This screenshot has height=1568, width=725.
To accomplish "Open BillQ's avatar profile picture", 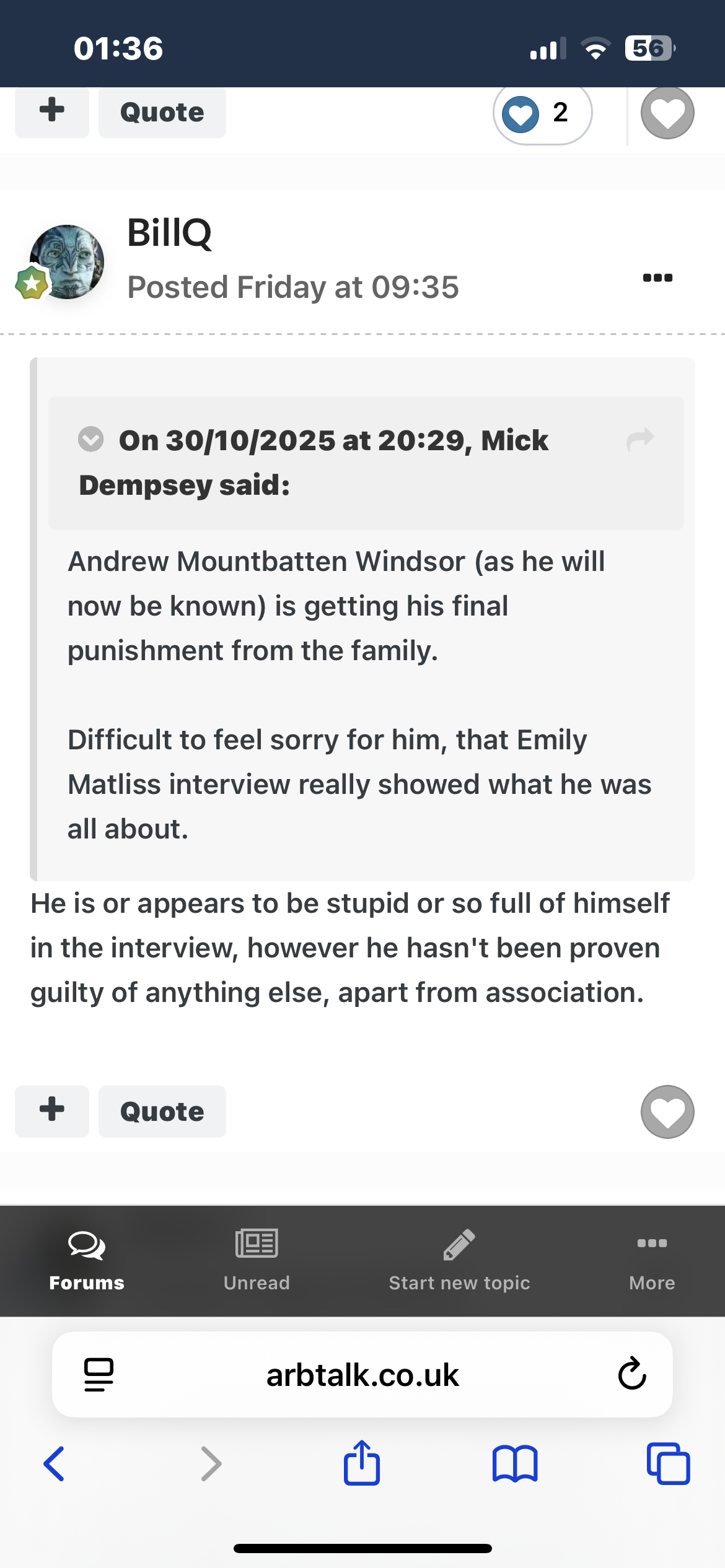I will click(67, 262).
